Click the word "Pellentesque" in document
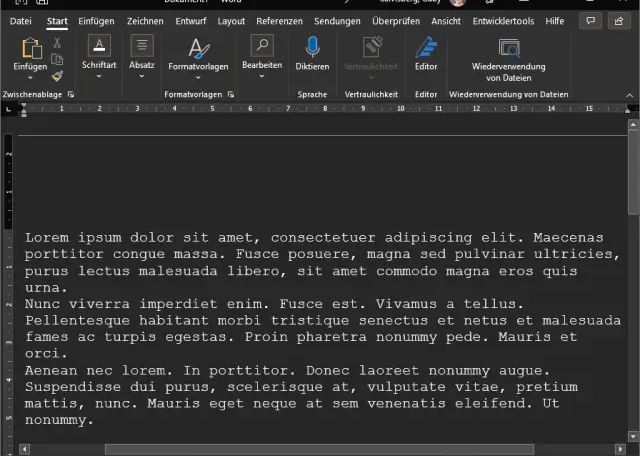 click(77, 320)
